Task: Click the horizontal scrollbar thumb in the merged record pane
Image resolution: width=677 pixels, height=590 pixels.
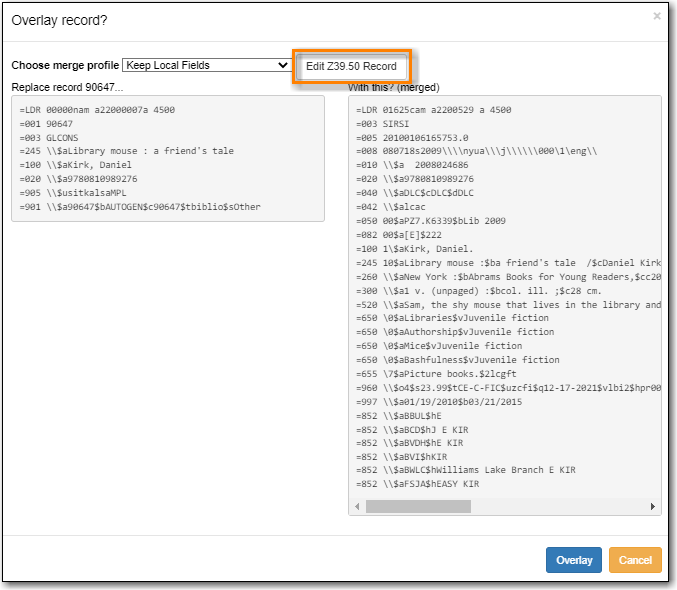Action: 418,506
